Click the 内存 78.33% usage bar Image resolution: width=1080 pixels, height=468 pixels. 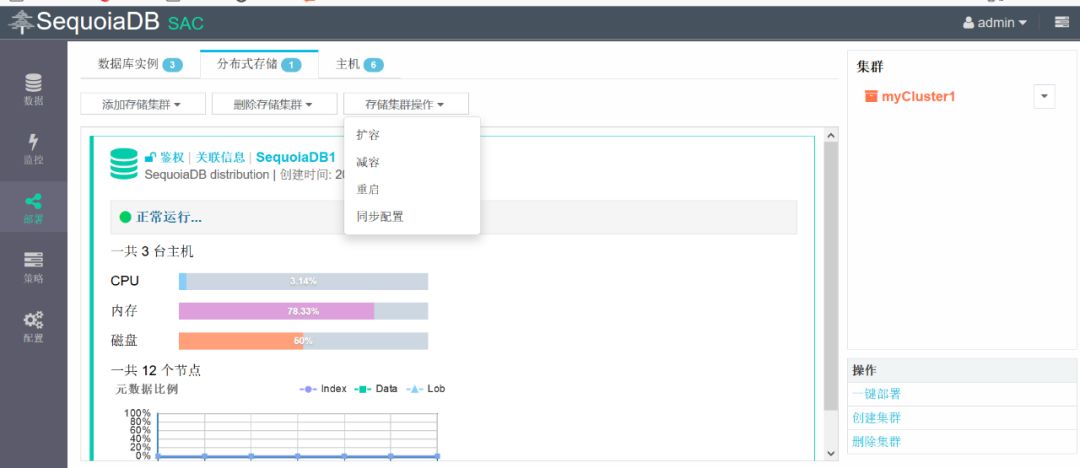click(303, 311)
